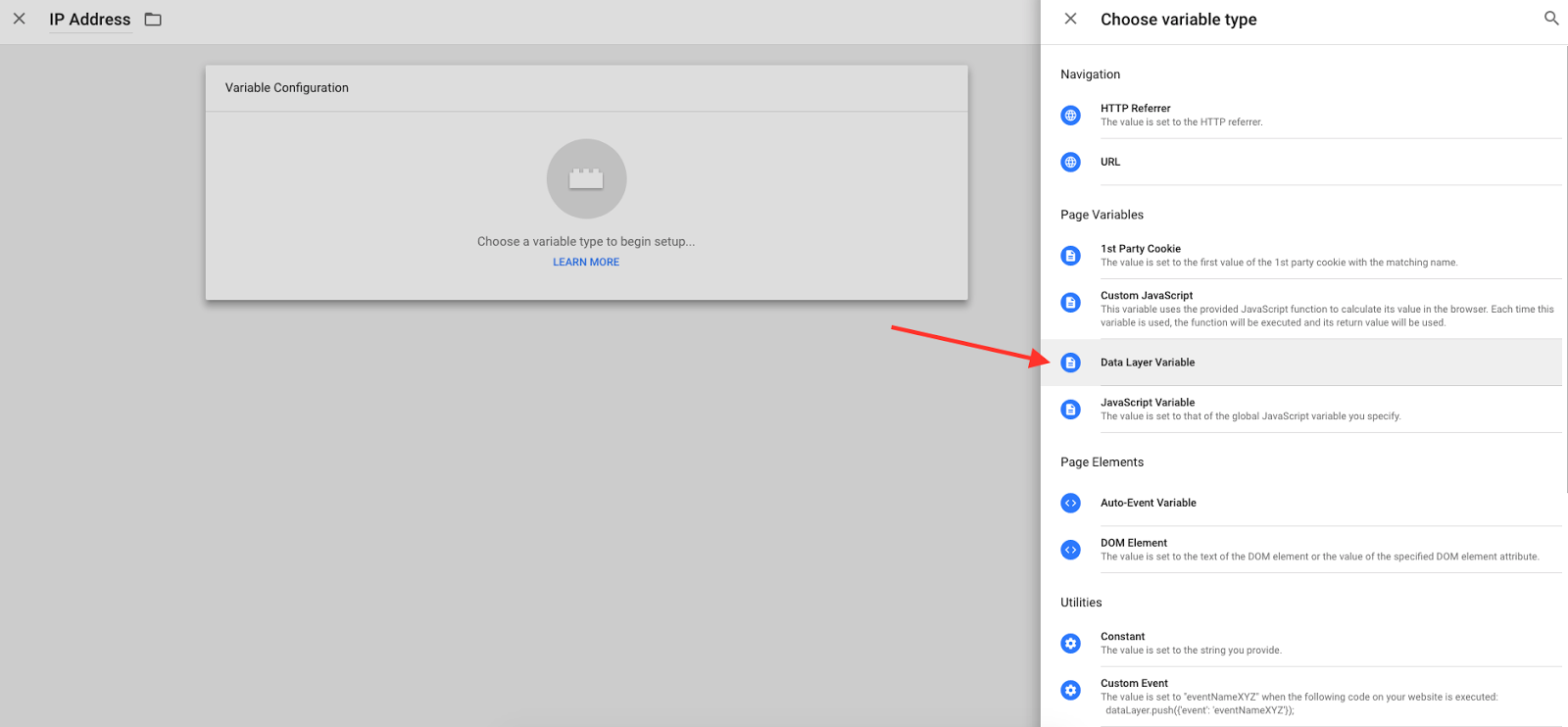The width and height of the screenshot is (1568, 727).
Task: Choose Constant variable type
Action: point(1301,644)
